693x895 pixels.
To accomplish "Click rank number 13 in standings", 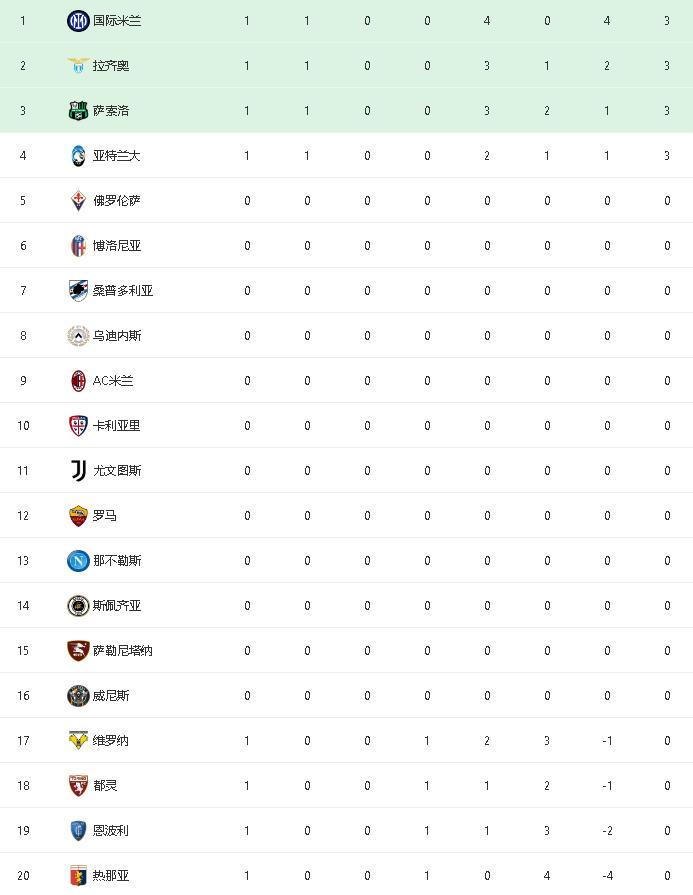I will click(x=23, y=561).
